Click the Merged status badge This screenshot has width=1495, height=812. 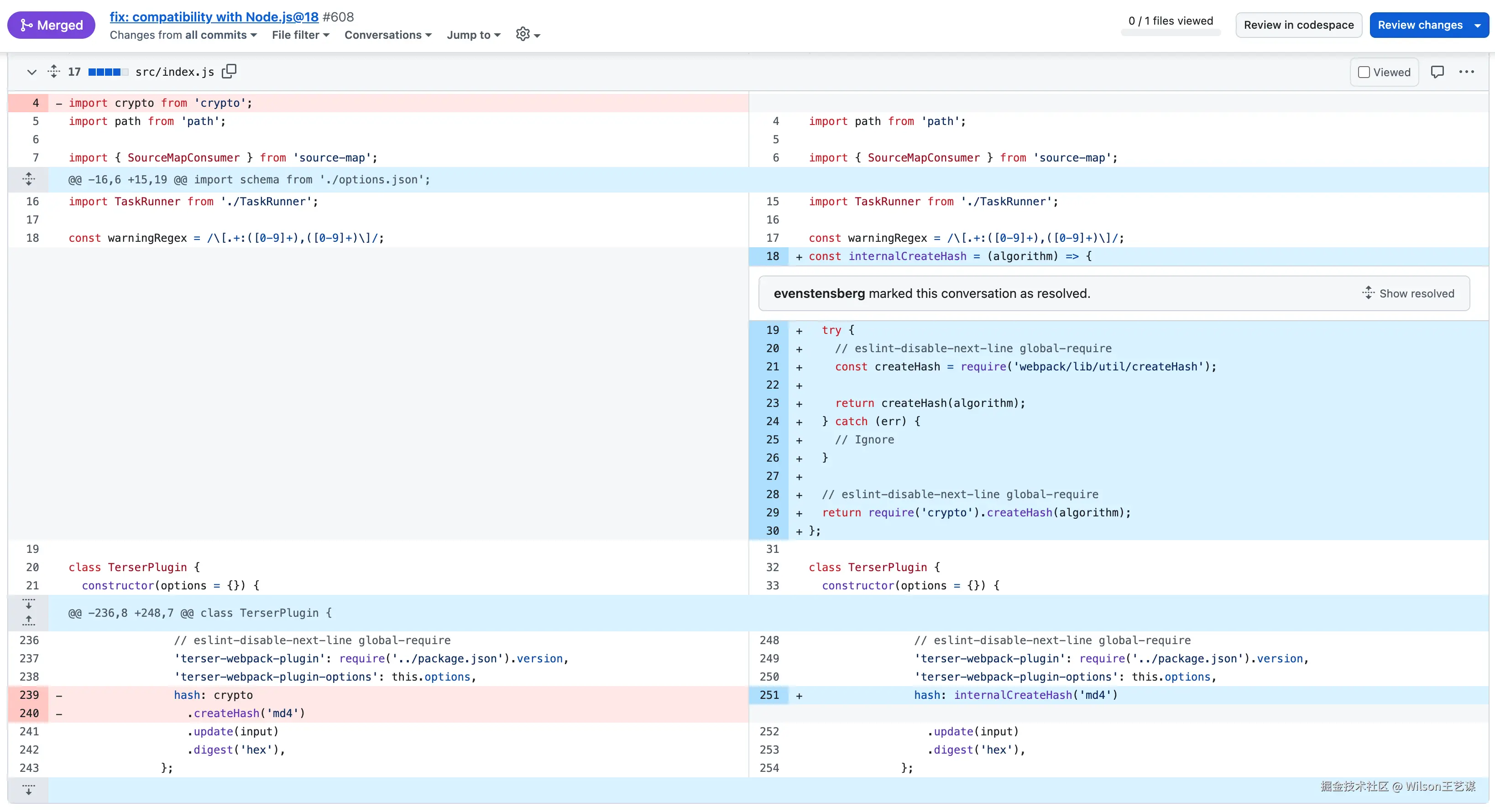tap(51, 25)
